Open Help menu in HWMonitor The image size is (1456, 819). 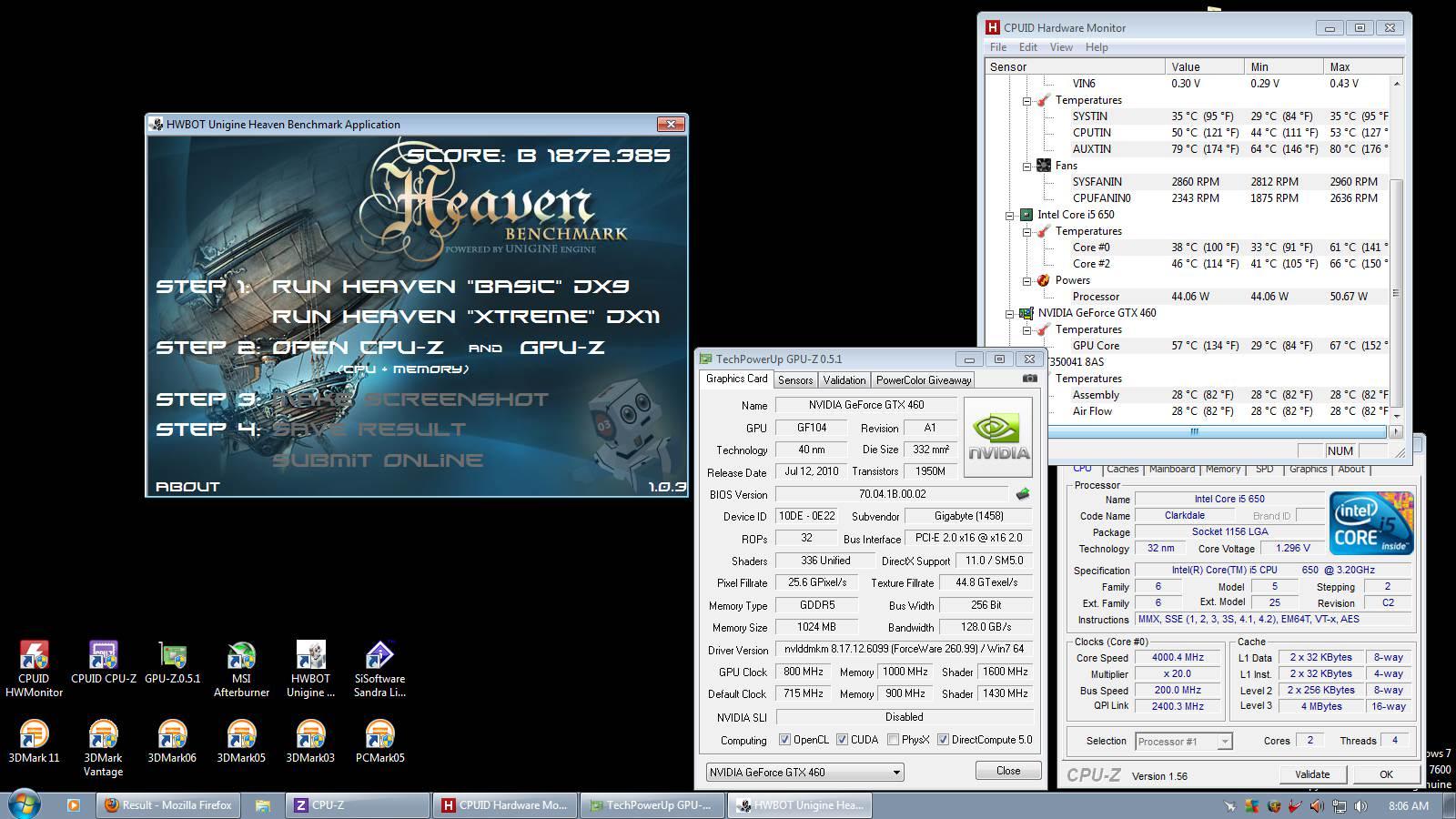[x=1097, y=47]
